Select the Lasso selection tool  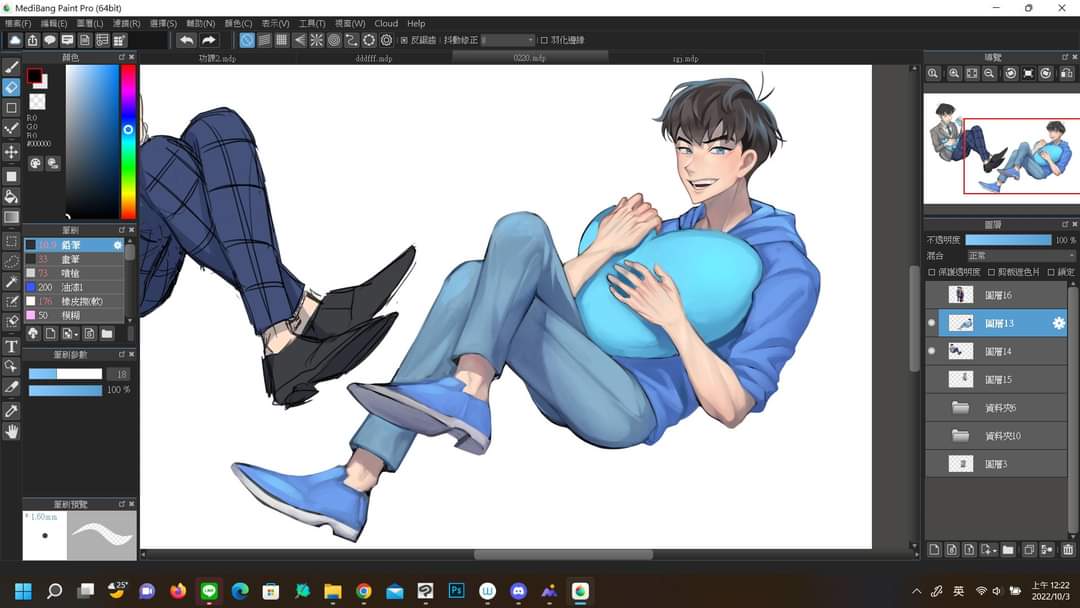point(11,262)
